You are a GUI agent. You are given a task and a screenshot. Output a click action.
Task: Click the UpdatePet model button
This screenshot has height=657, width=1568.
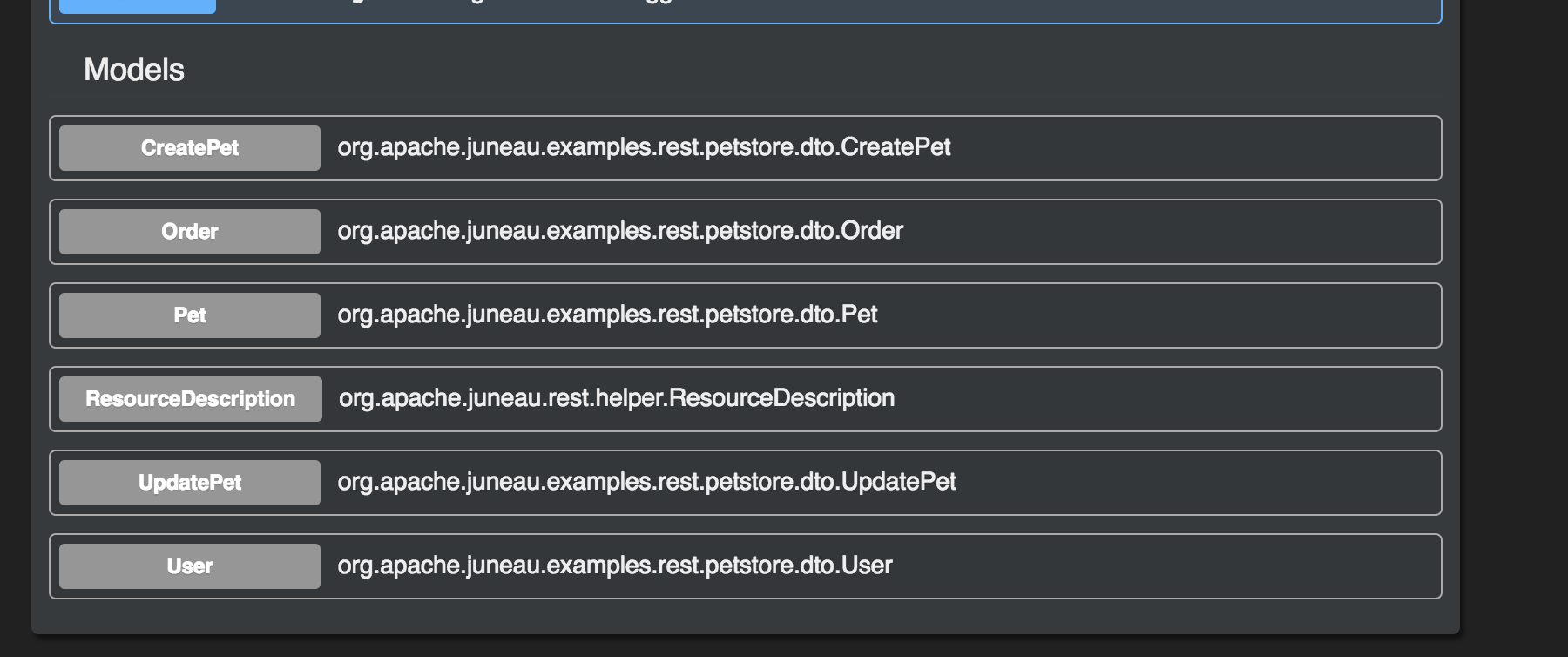click(189, 483)
